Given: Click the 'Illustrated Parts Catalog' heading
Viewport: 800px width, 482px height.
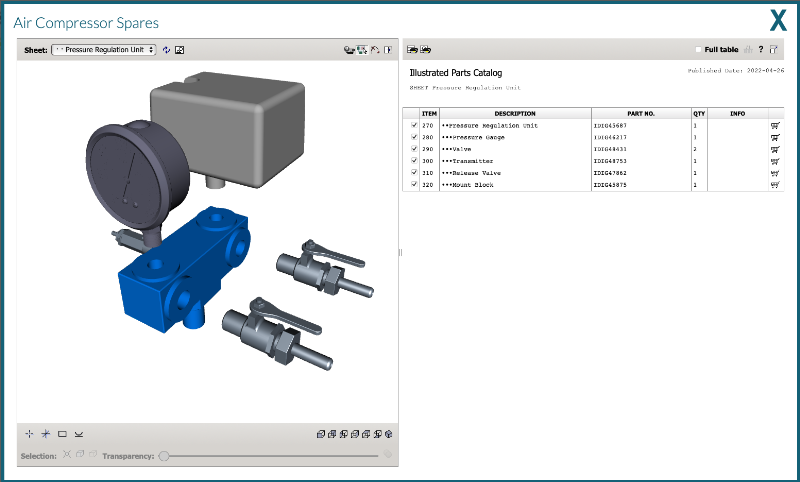Looking at the screenshot, I should point(456,73).
